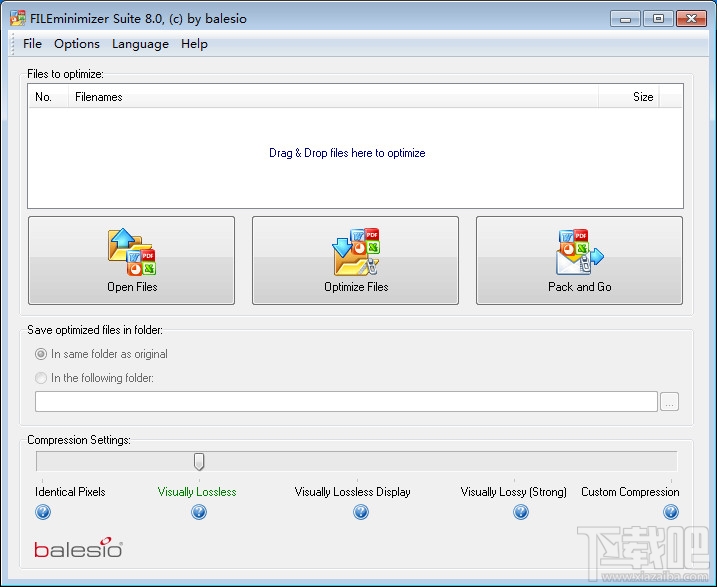Image resolution: width=717 pixels, height=587 pixels.
Task: Open the File menu
Action: coord(32,44)
